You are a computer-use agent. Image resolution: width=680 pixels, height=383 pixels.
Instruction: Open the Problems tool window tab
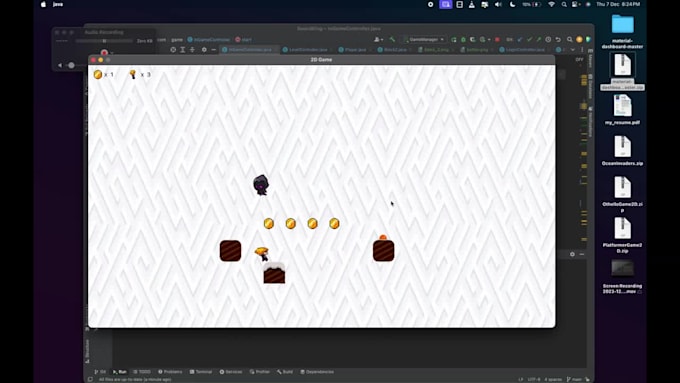[170, 372]
